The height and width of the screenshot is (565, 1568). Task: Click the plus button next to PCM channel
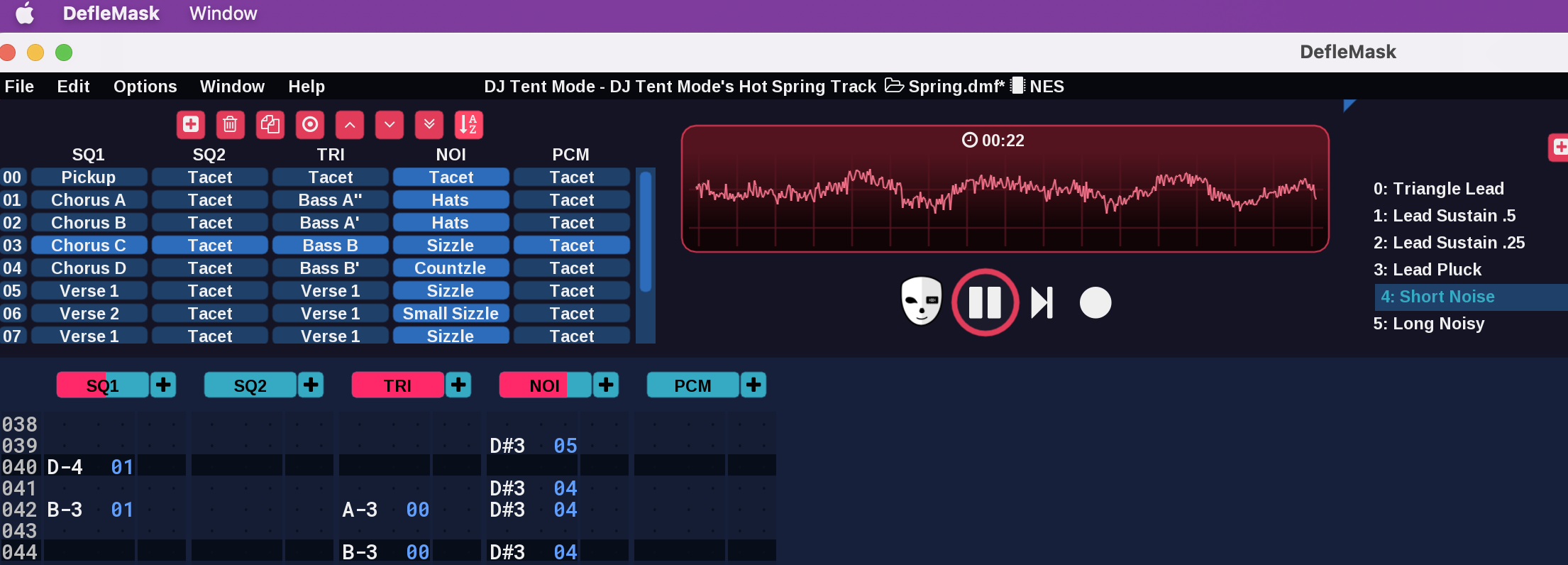[x=753, y=385]
